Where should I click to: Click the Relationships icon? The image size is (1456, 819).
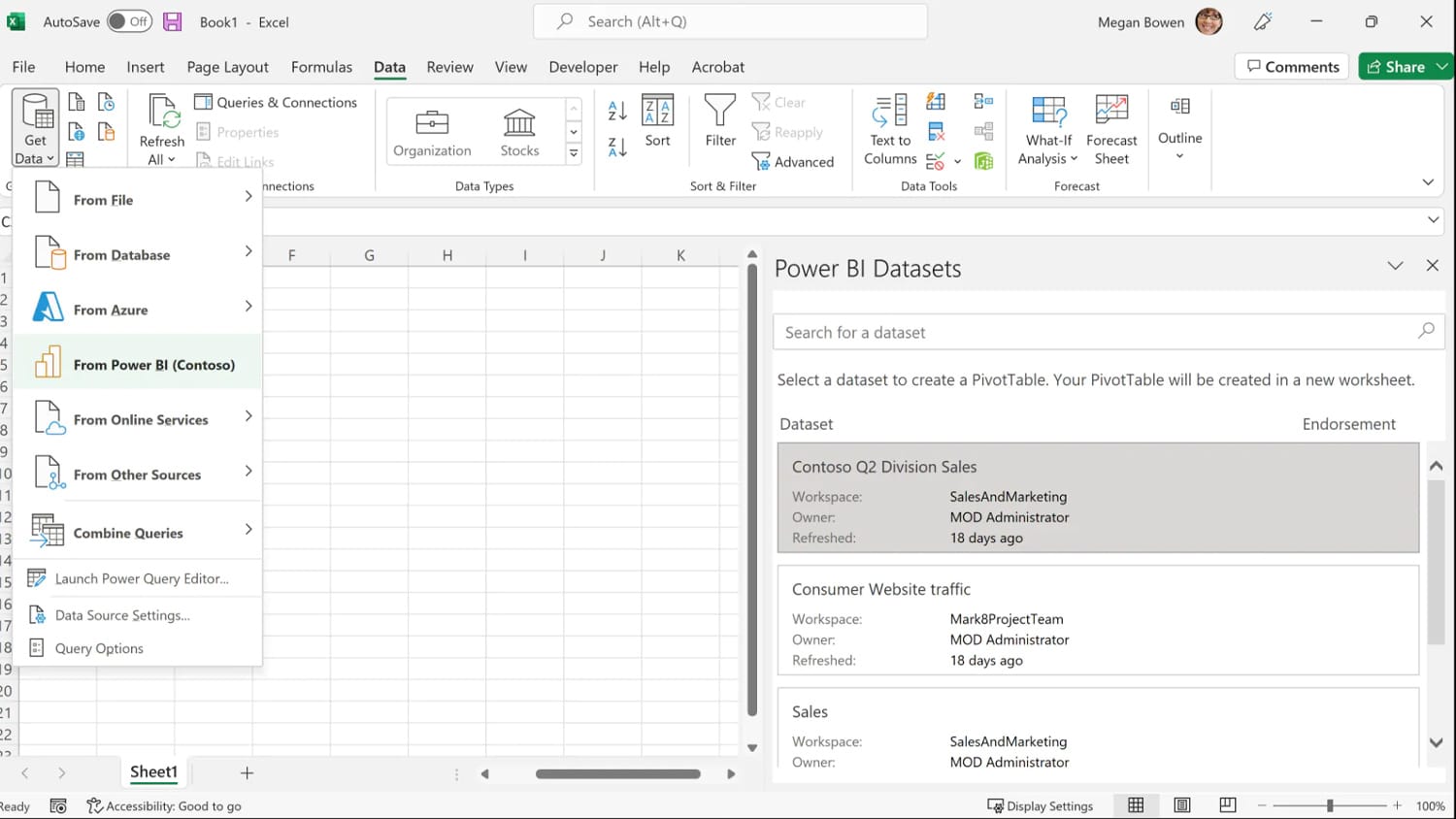(983, 131)
